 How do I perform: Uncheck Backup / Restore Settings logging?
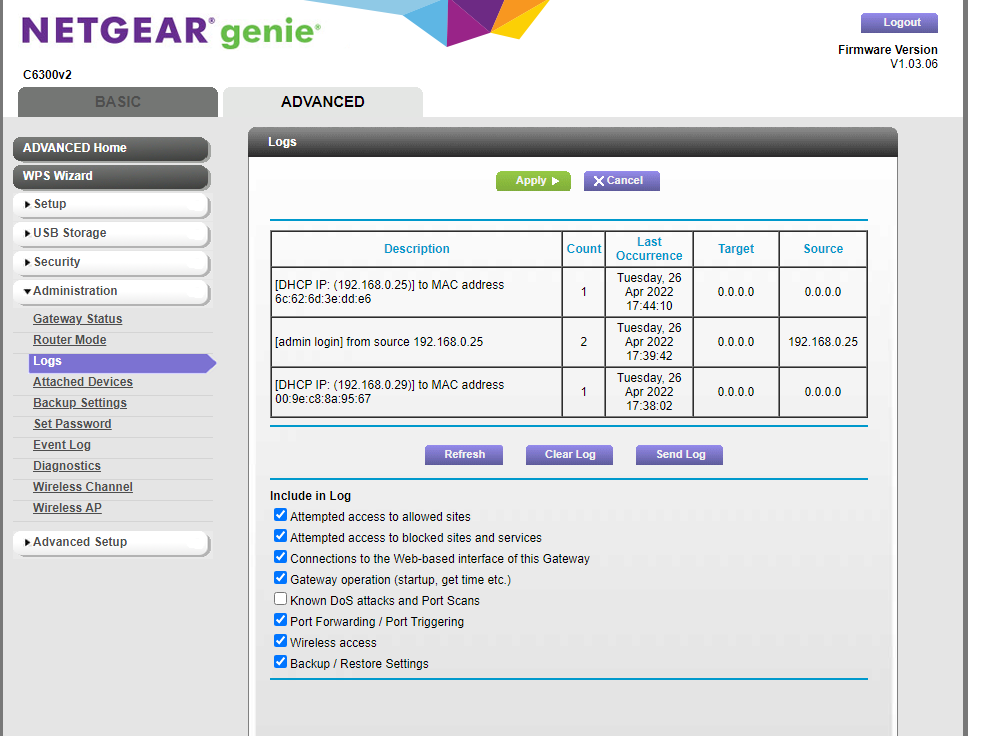[280, 662]
